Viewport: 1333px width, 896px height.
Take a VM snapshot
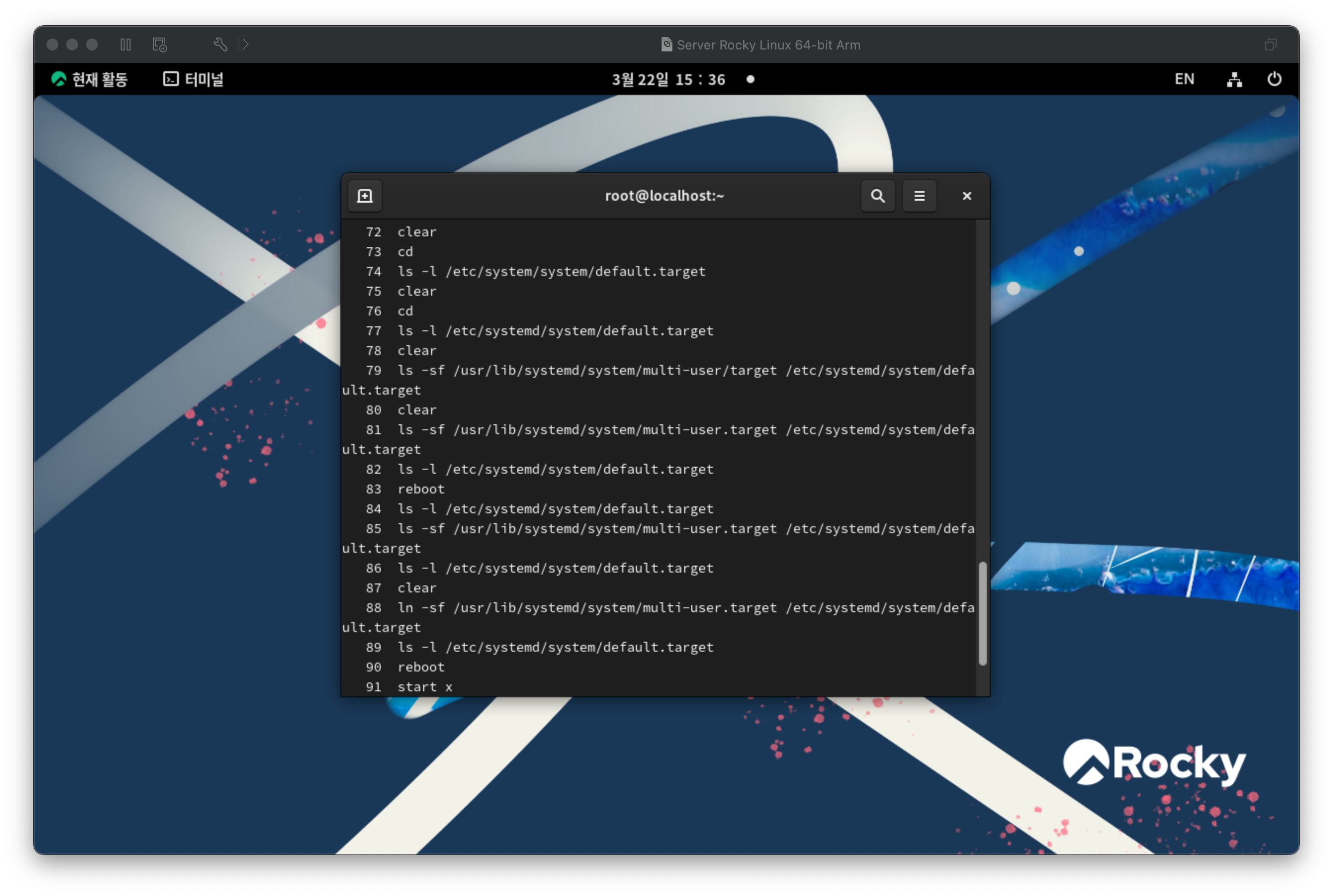coord(160,45)
